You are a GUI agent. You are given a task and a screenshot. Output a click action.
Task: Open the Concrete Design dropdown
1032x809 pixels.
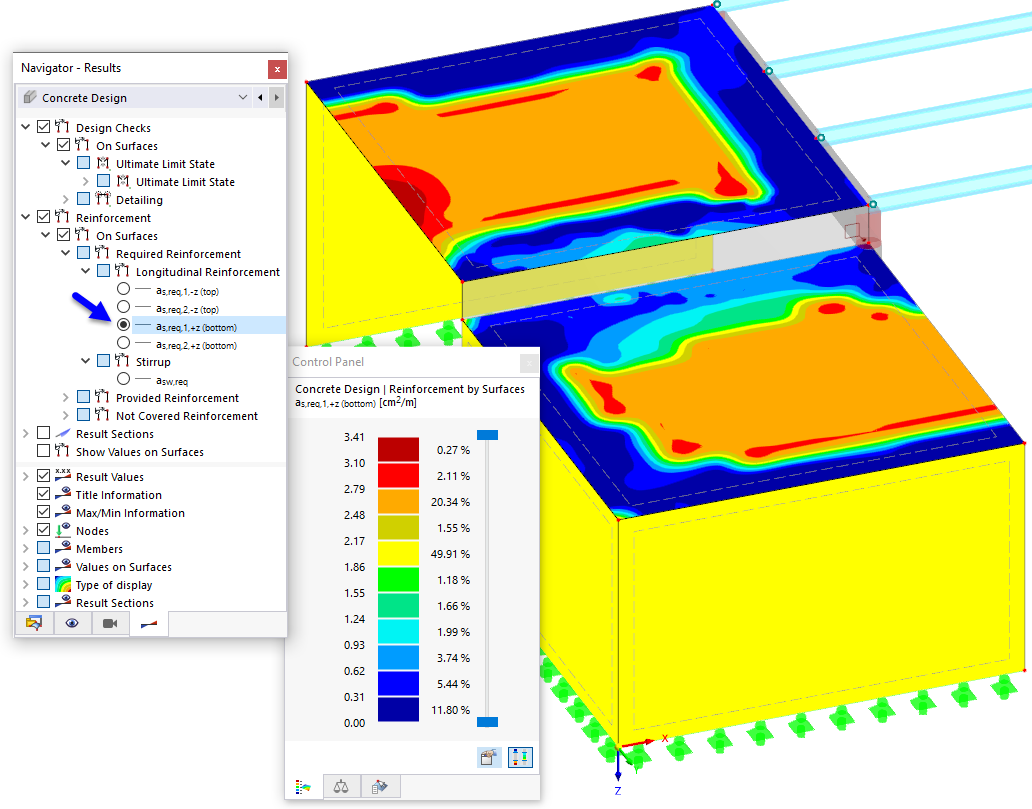[243, 97]
